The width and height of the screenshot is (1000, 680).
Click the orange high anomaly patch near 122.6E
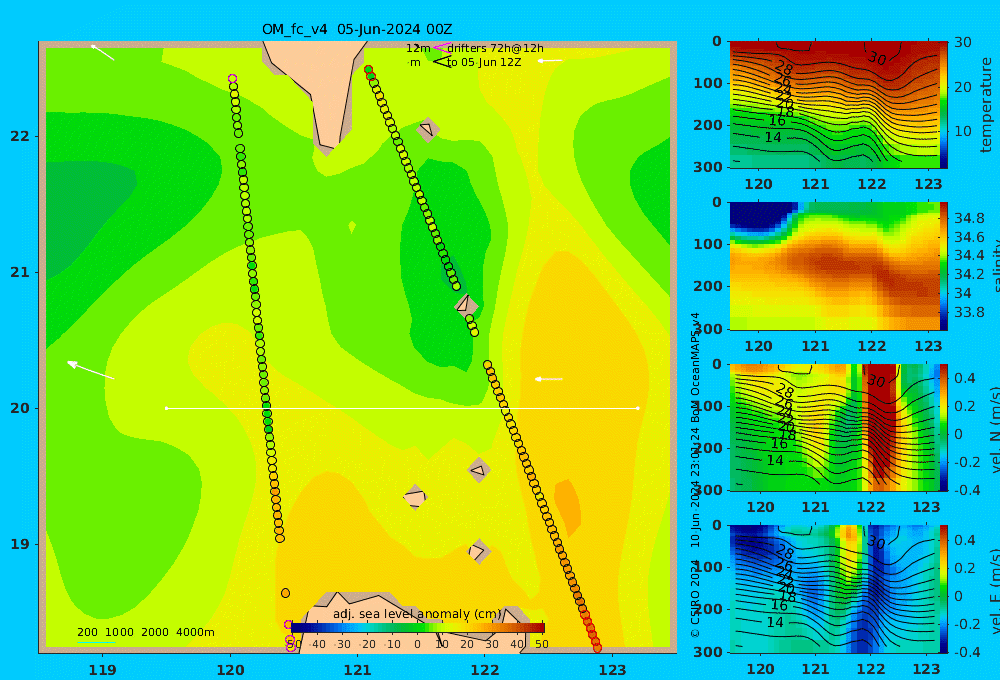[x=568, y=507]
